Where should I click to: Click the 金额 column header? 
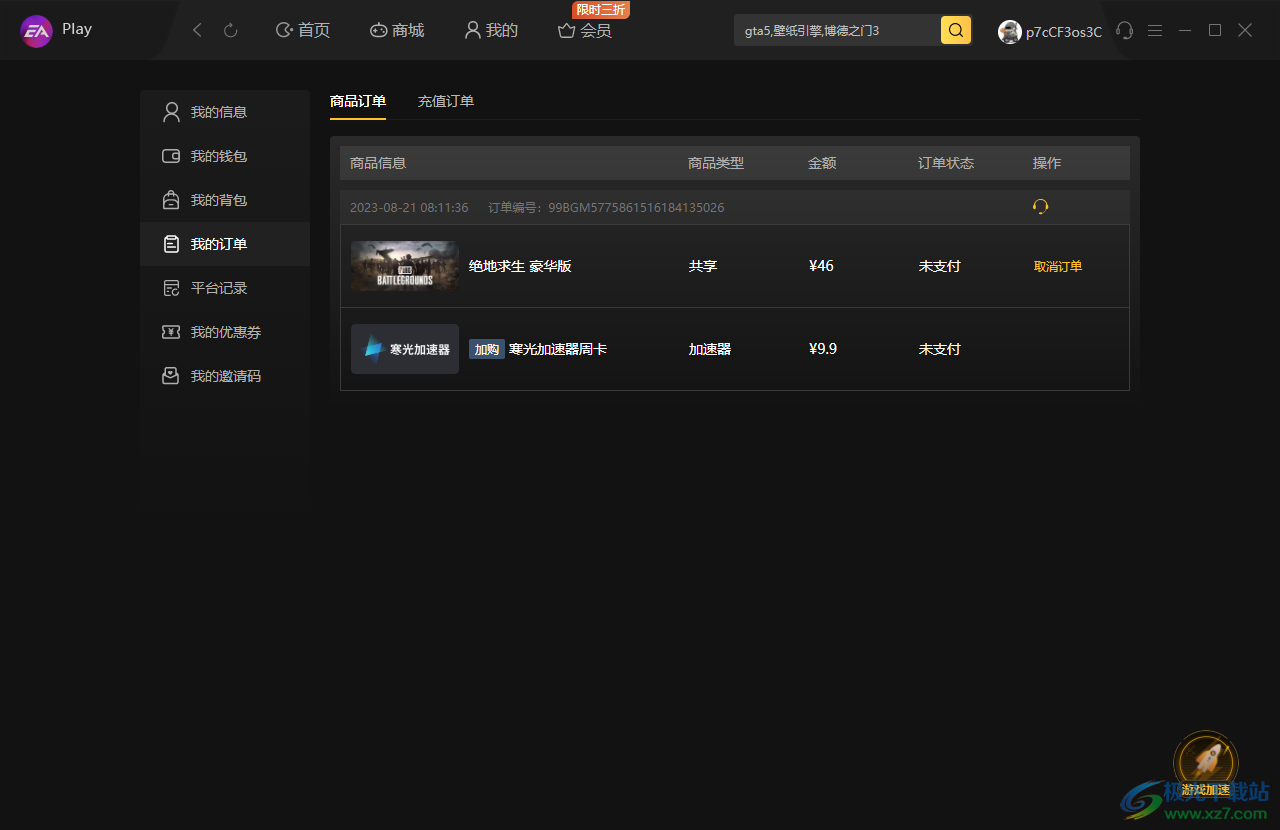pyautogui.click(x=822, y=163)
